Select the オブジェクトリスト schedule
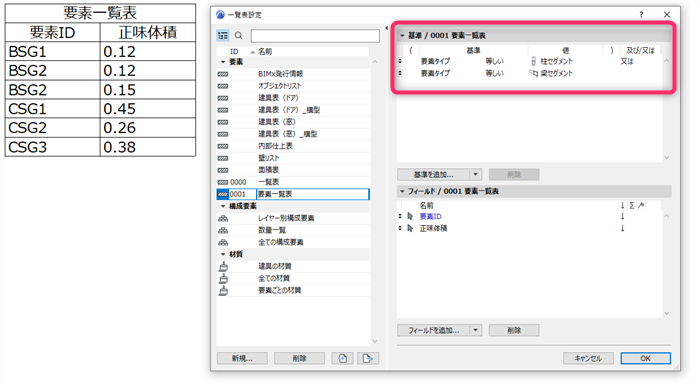The height and width of the screenshot is (387, 700). [293, 86]
